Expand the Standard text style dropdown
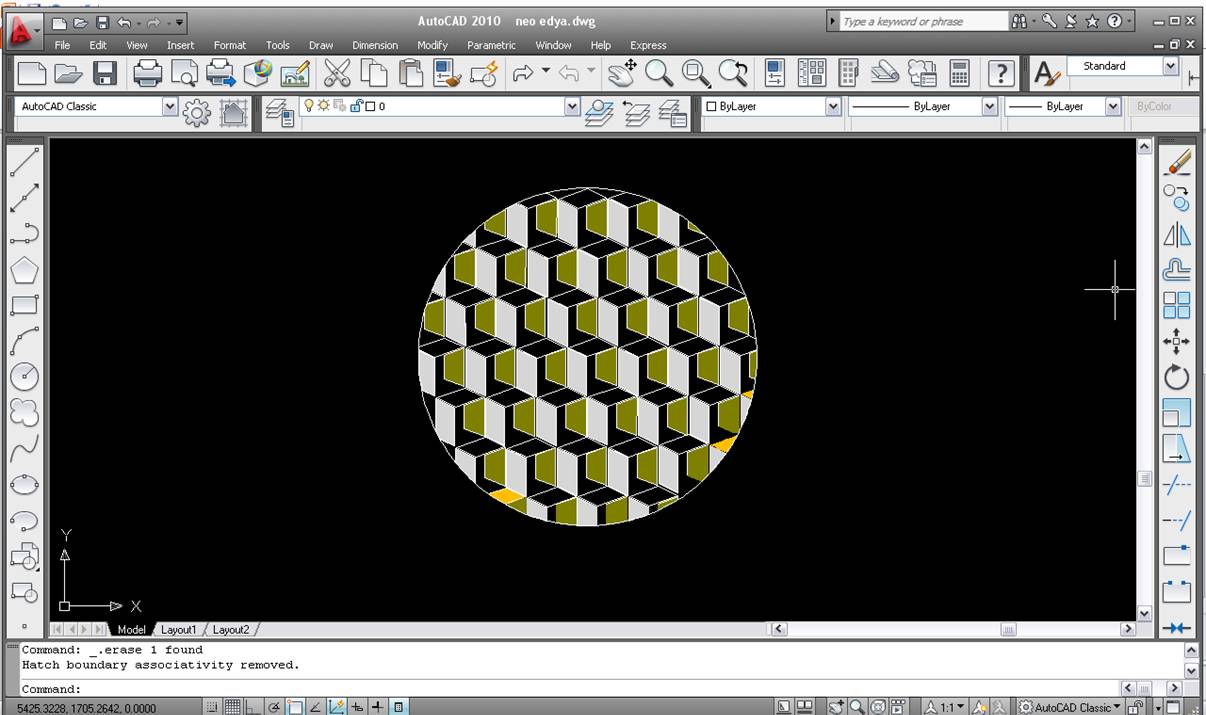The height and width of the screenshot is (715, 1206). pyautogui.click(x=1170, y=66)
